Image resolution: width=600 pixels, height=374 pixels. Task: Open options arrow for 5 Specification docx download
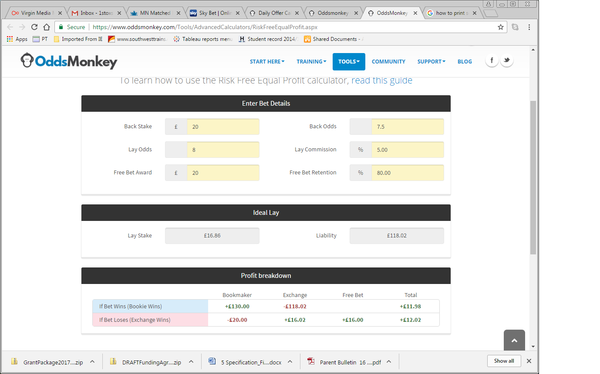pos(290,362)
